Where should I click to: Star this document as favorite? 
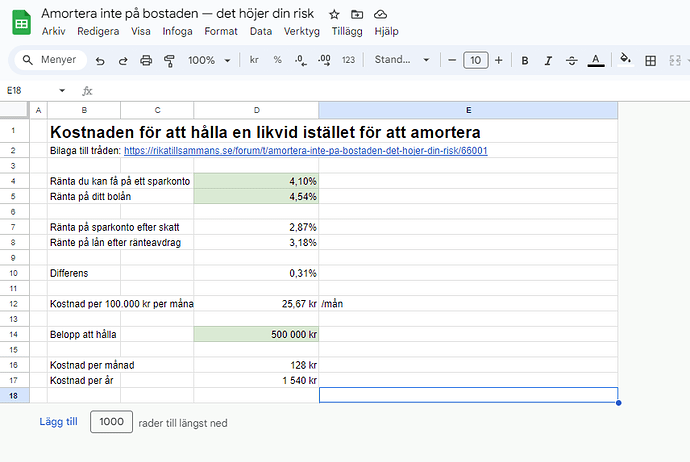(334, 15)
